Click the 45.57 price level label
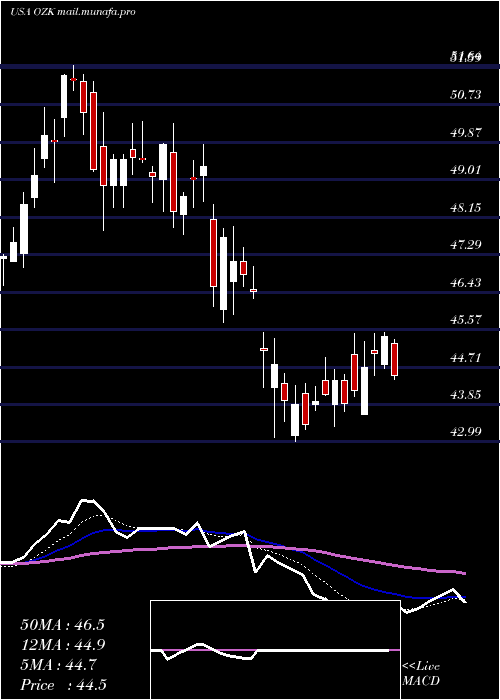Screen dimensions: 500x700 point(466,320)
